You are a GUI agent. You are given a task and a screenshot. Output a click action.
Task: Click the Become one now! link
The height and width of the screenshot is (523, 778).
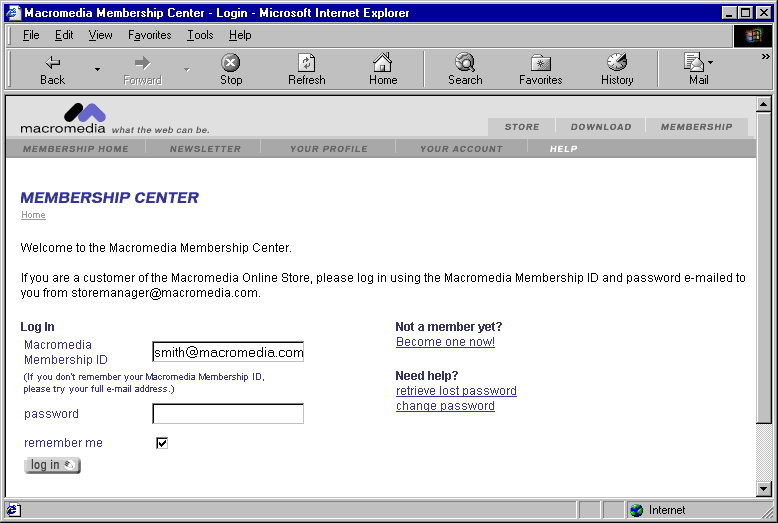tap(445, 342)
